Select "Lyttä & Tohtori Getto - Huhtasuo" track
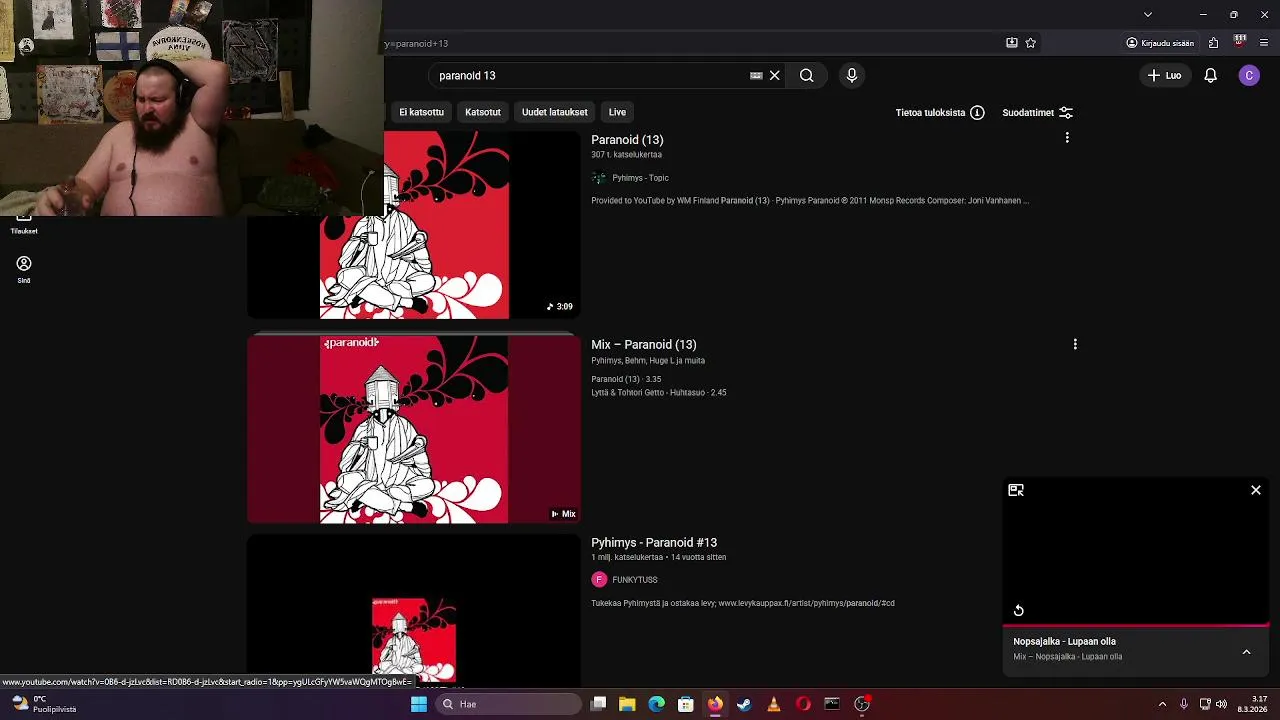 pyautogui.click(x=659, y=393)
